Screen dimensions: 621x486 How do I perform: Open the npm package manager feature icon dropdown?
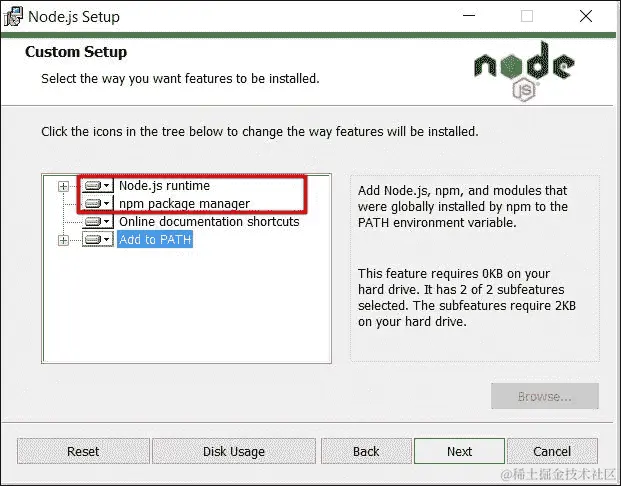[x=97, y=204]
